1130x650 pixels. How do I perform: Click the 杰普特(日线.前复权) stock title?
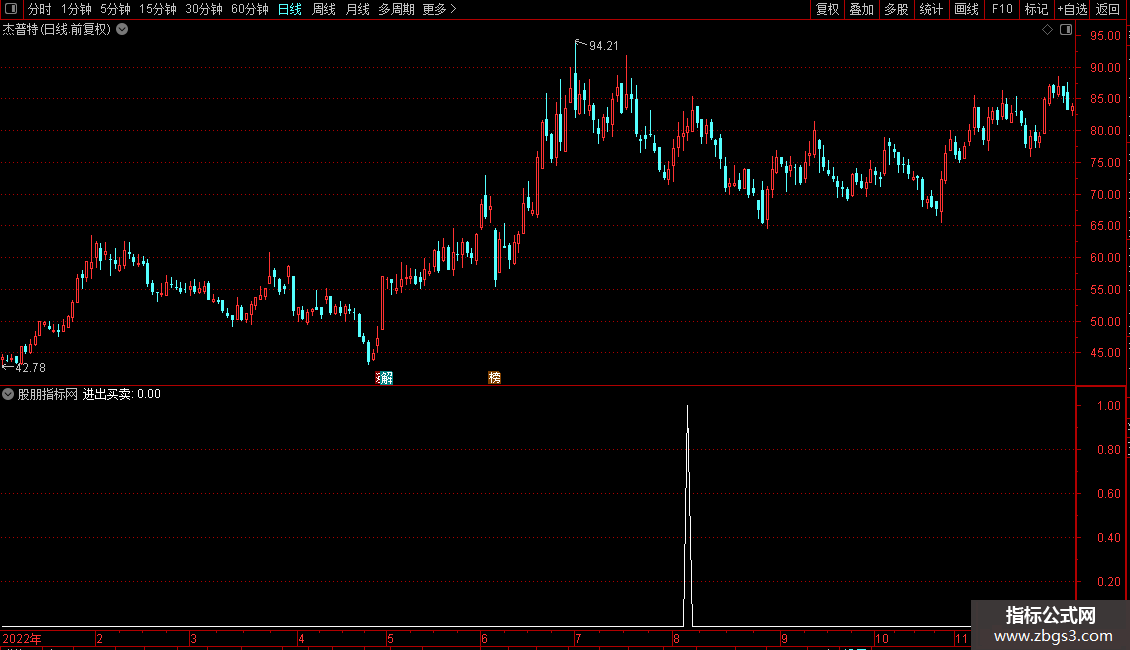[x=57, y=30]
